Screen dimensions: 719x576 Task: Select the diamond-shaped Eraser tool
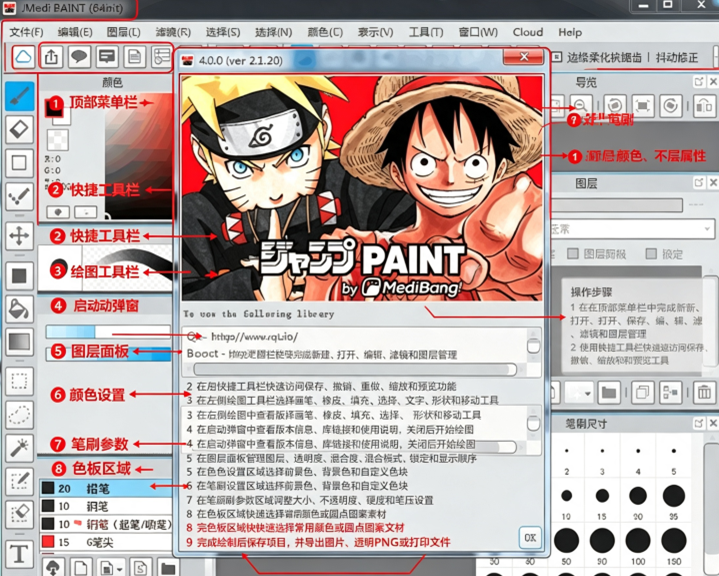tap(20, 129)
